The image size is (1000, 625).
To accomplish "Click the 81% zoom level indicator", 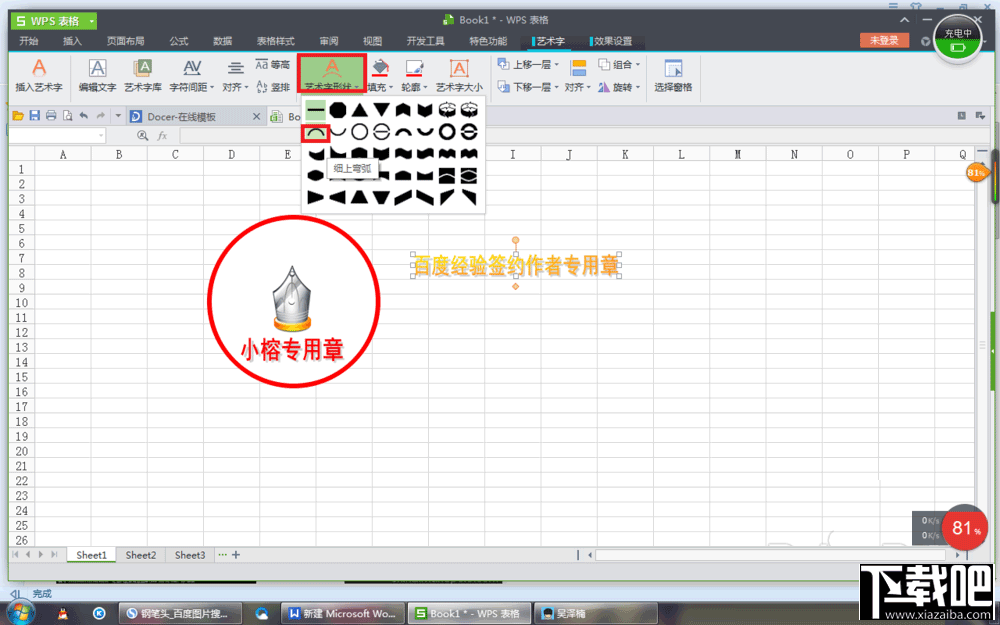I will (977, 173).
